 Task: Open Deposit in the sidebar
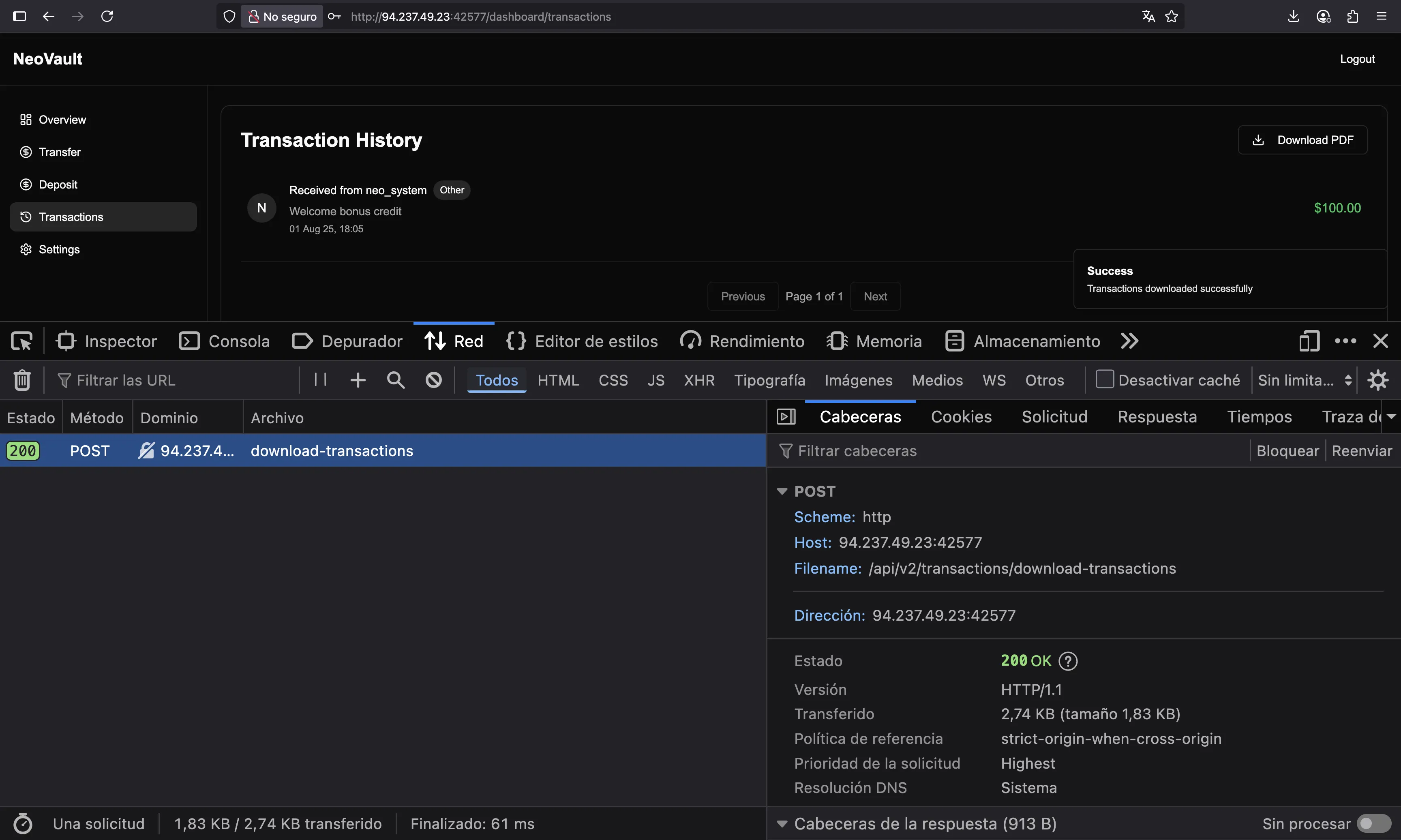pyautogui.click(x=103, y=184)
